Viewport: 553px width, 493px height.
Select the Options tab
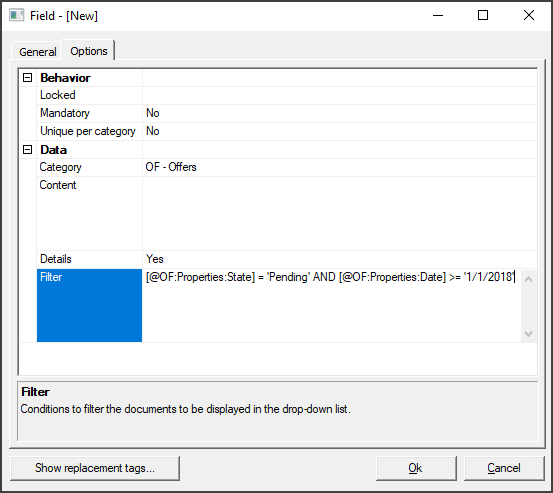pyautogui.click(x=89, y=51)
